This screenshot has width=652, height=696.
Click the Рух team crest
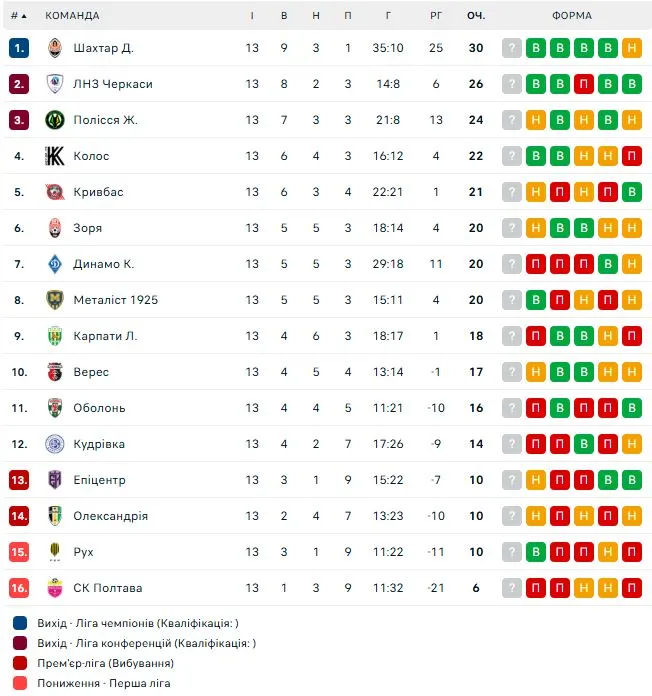(55, 552)
